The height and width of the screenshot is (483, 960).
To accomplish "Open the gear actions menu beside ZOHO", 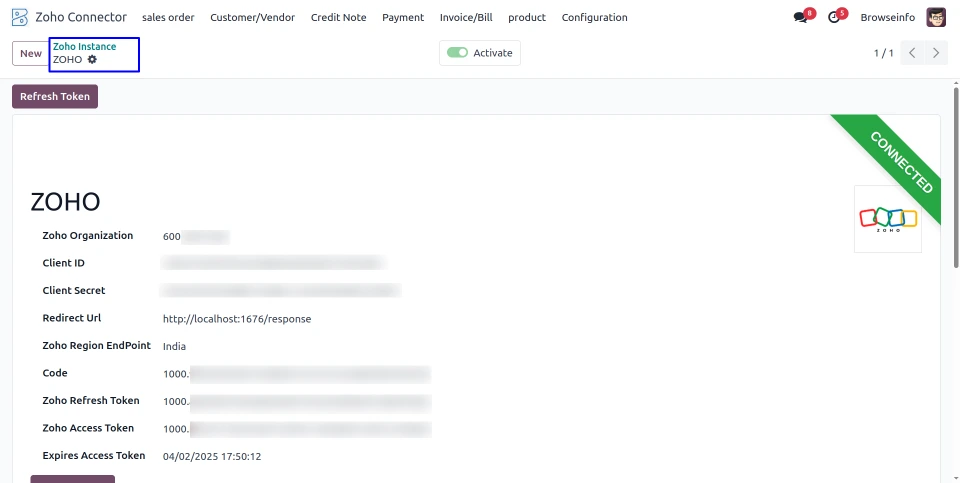I will click(92, 60).
